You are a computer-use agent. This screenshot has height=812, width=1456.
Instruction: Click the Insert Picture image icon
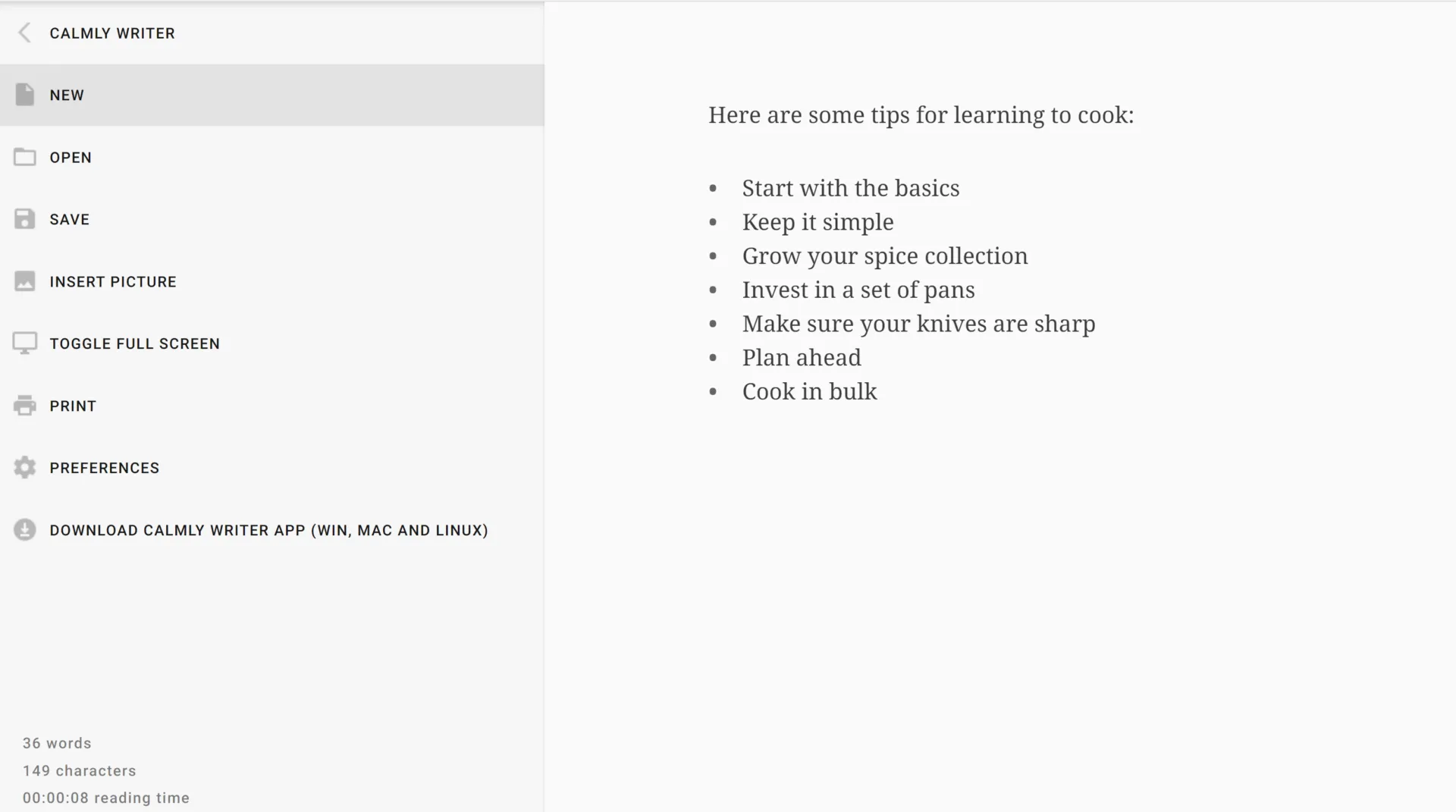click(x=24, y=281)
